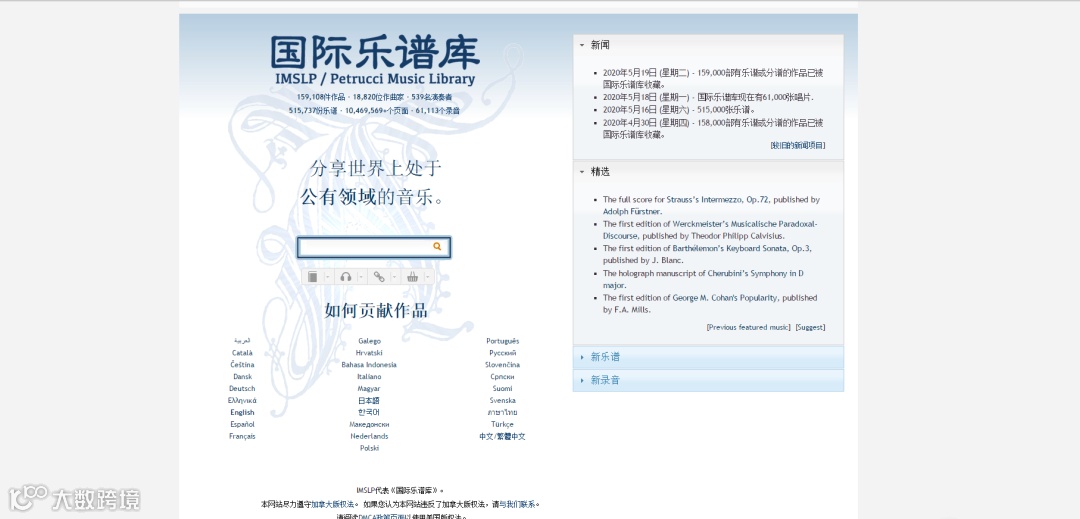Collapse the 新闻 news section
The width and height of the screenshot is (1080, 519).
coord(708,45)
